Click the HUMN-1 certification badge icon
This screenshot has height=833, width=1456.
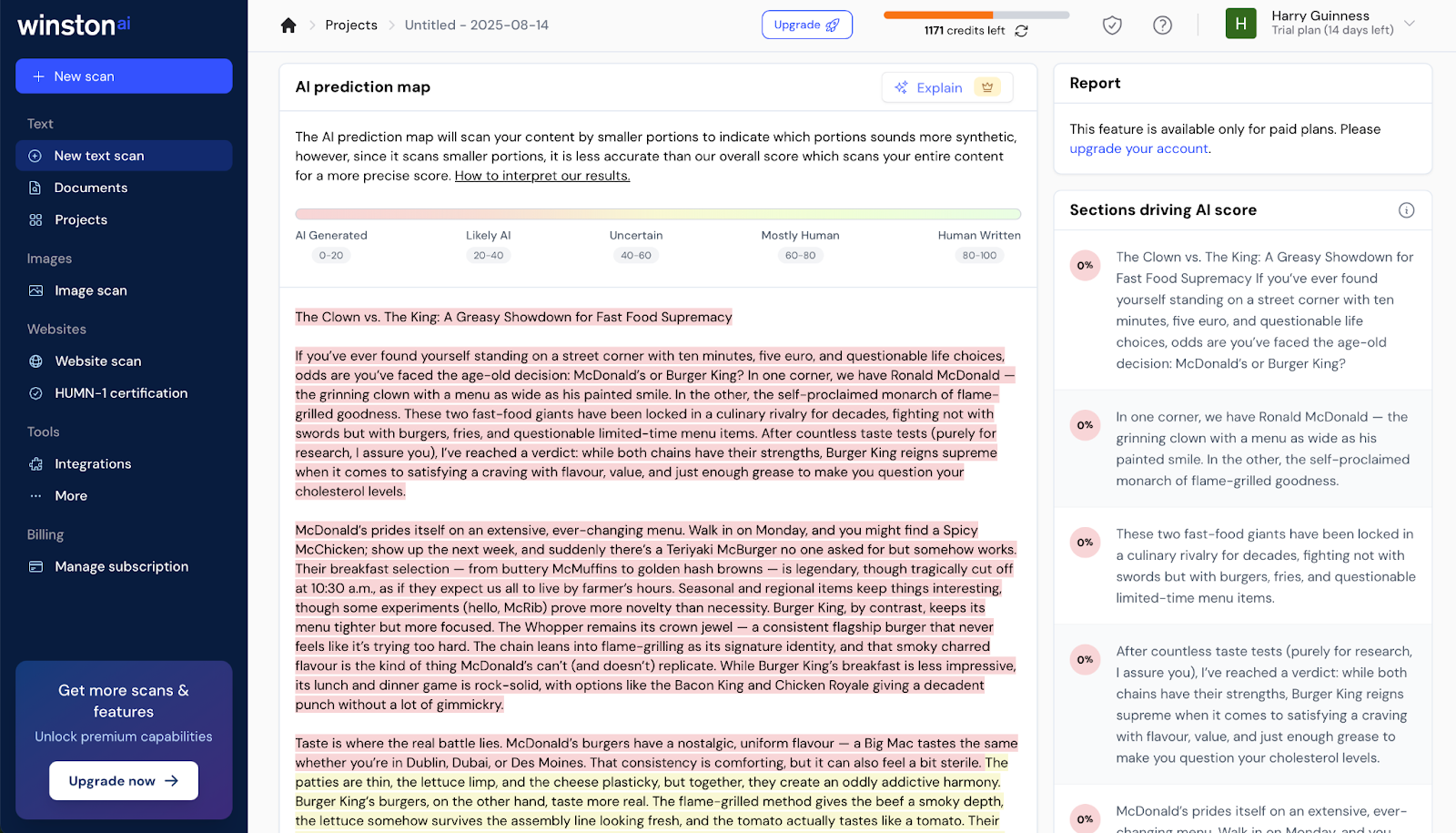[36, 393]
